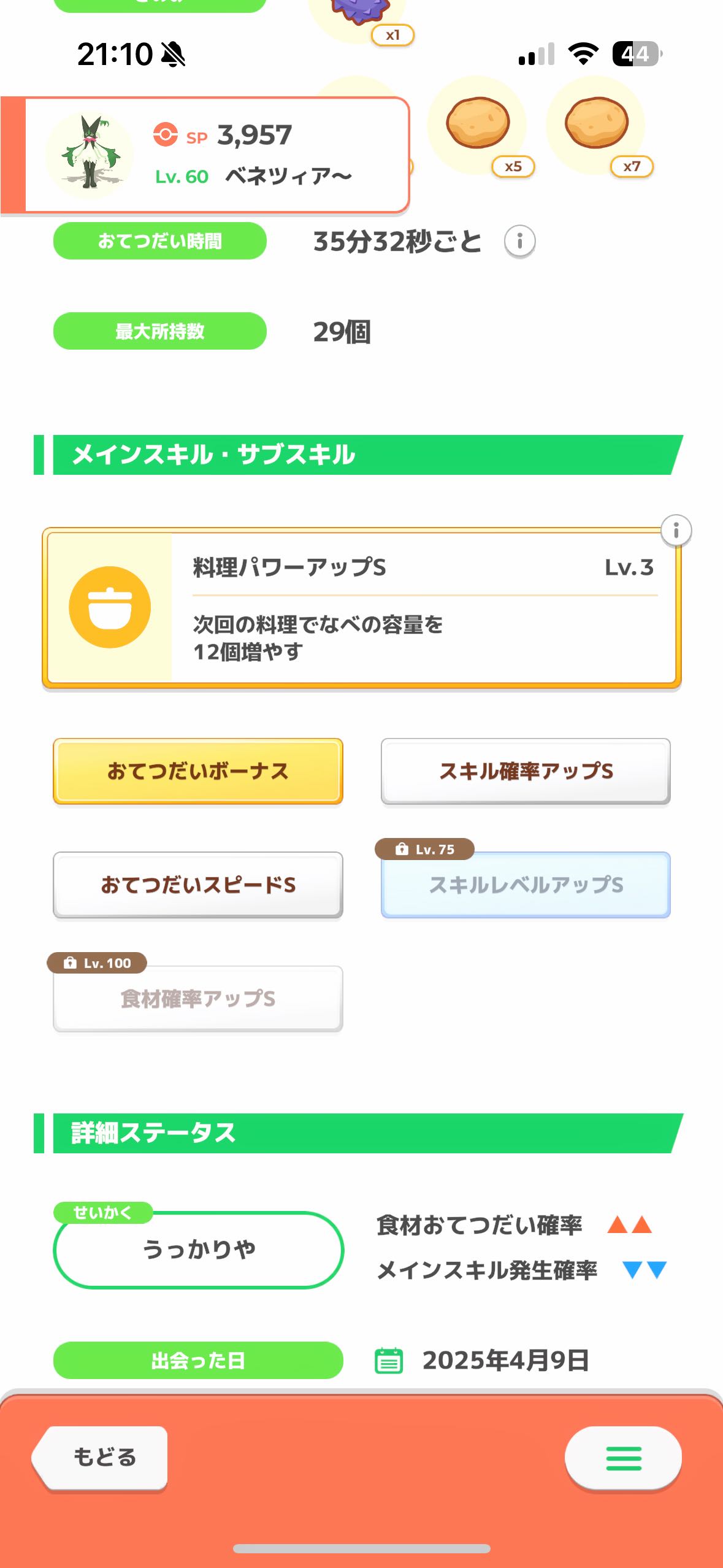Tap the うっかりや nature pill
This screenshot has height=1568, width=723.
(198, 1250)
